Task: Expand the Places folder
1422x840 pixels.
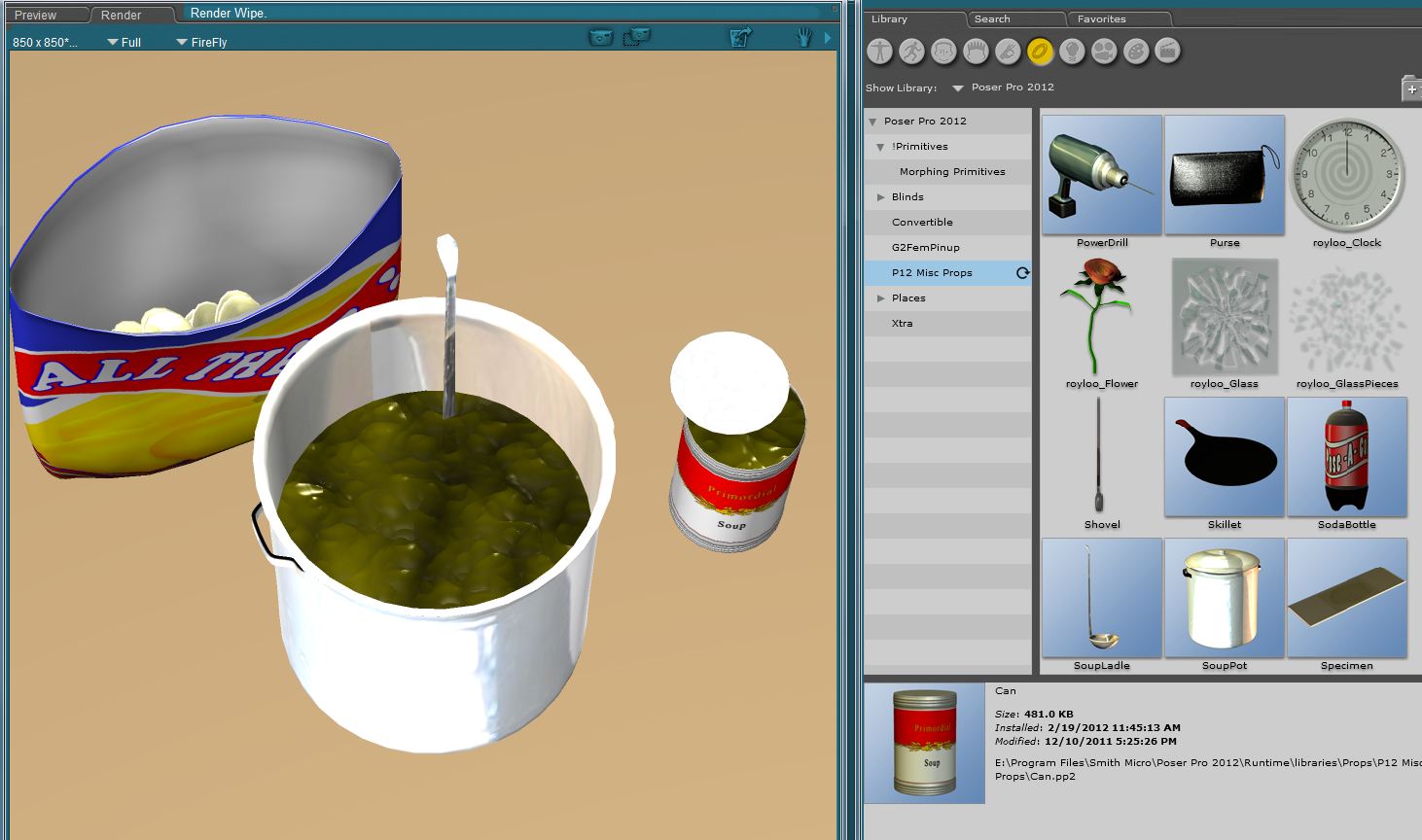Action: coord(881,298)
